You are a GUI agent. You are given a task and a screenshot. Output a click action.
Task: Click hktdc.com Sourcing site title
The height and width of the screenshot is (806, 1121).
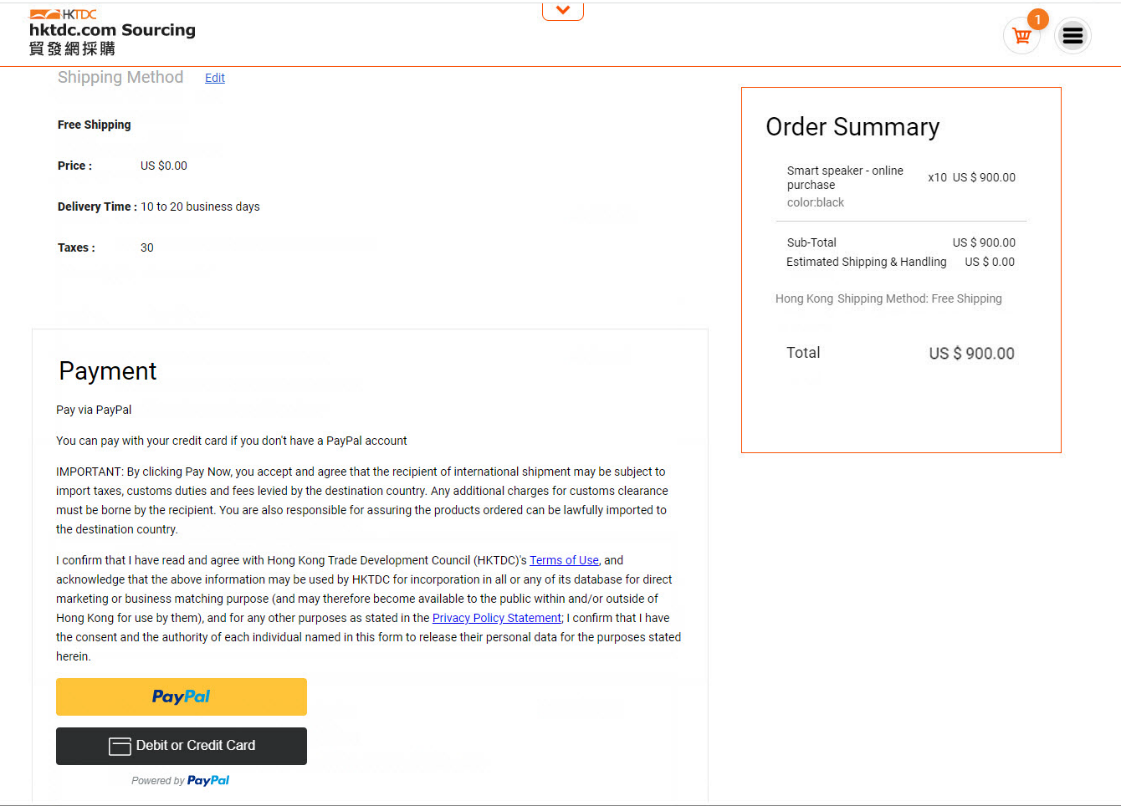point(112,30)
